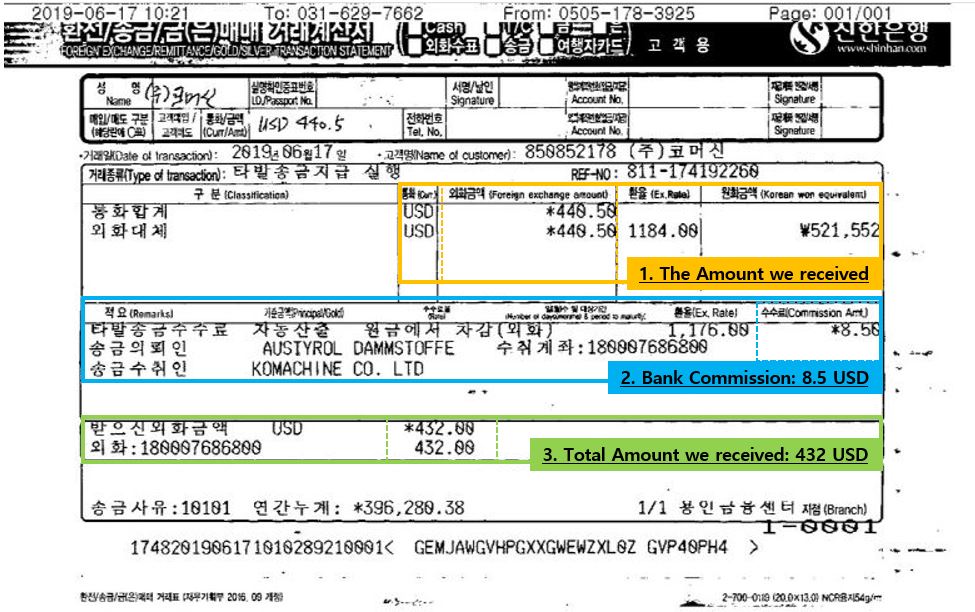
Task: Click the Name of customer label
Action: tap(448, 154)
